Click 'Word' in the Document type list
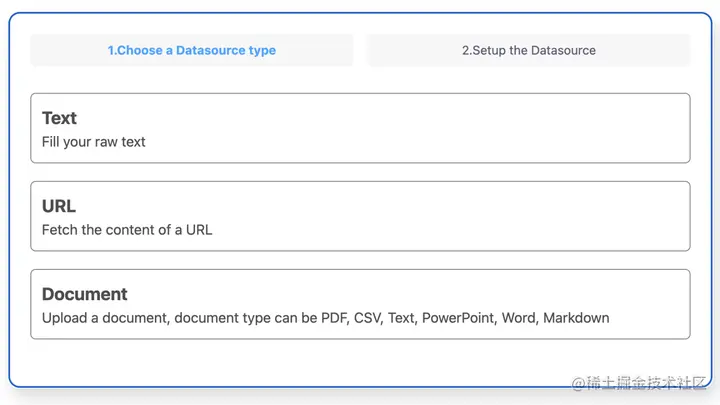The width and height of the screenshot is (720, 405). tap(519, 318)
